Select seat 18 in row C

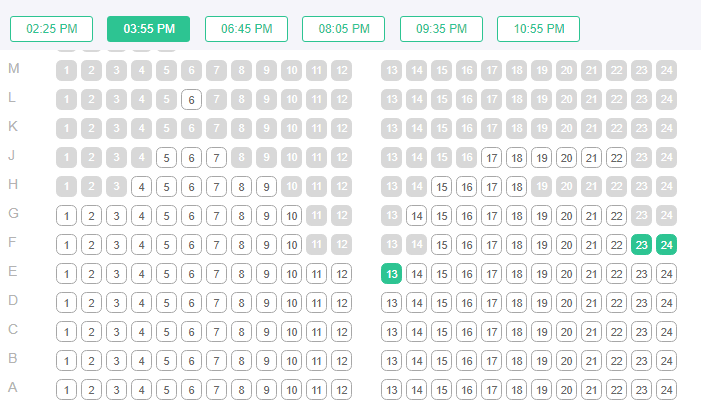[517, 332]
